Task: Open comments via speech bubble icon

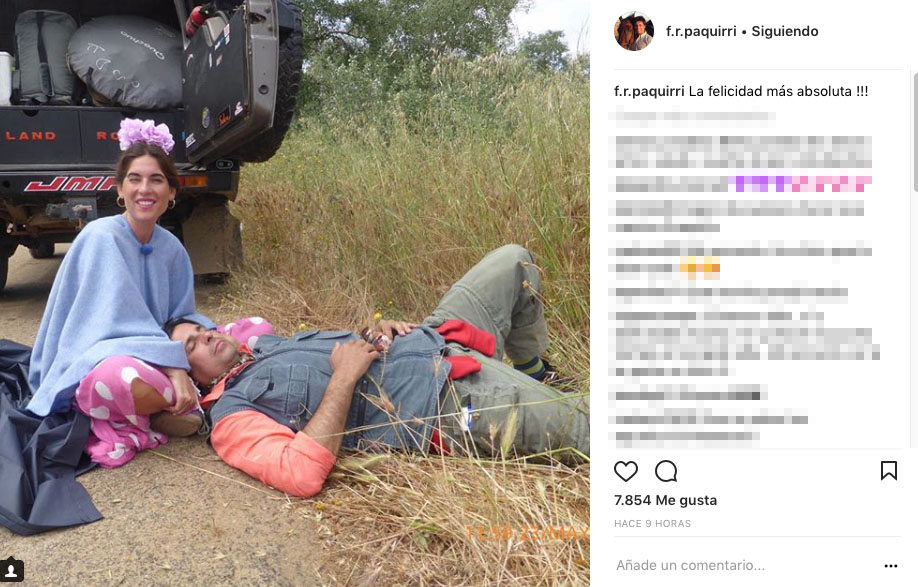Action: [666, 471]
